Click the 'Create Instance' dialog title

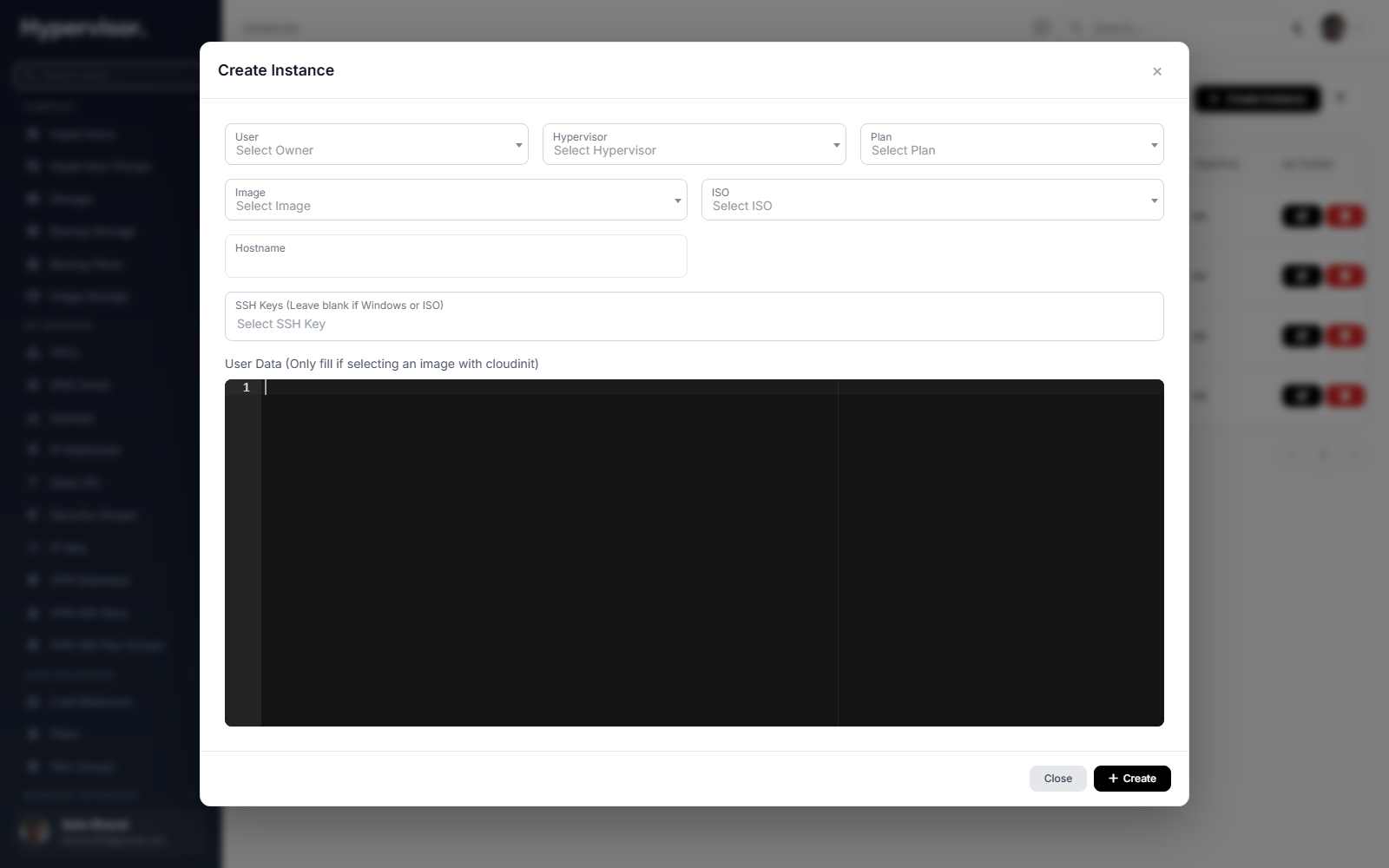click(276, 70)
